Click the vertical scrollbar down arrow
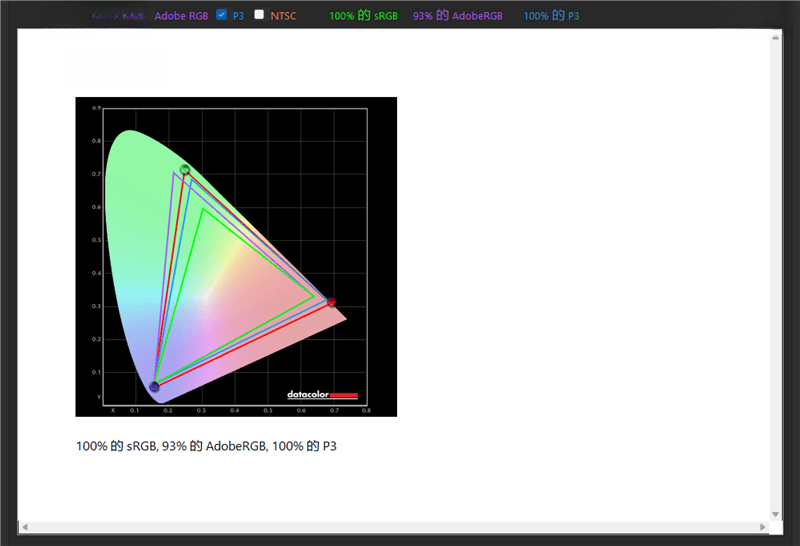This screenshot has height=546, width=800. pos(776,514)
